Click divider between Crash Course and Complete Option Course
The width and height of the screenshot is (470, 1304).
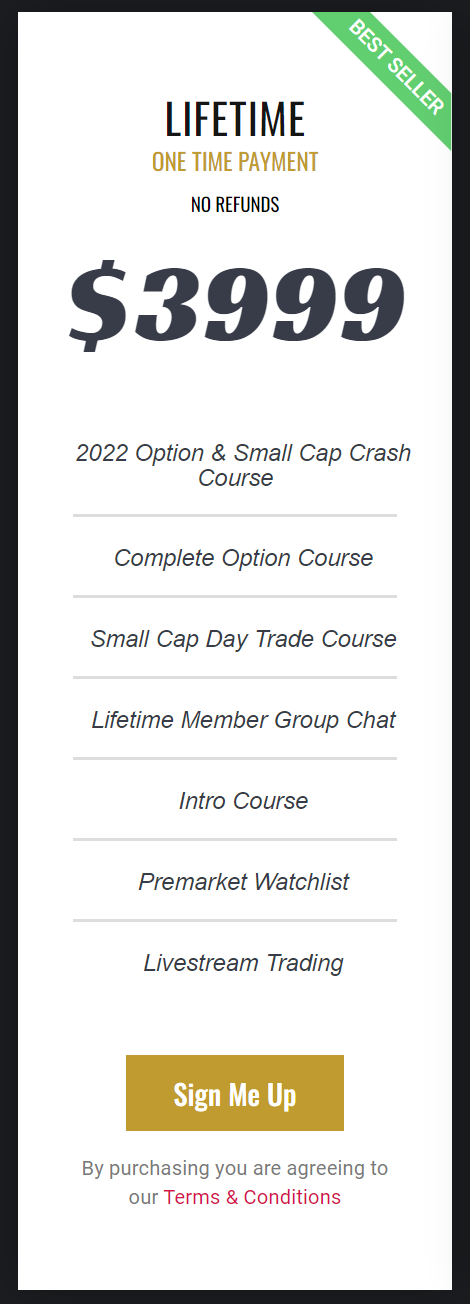point(235,516)
